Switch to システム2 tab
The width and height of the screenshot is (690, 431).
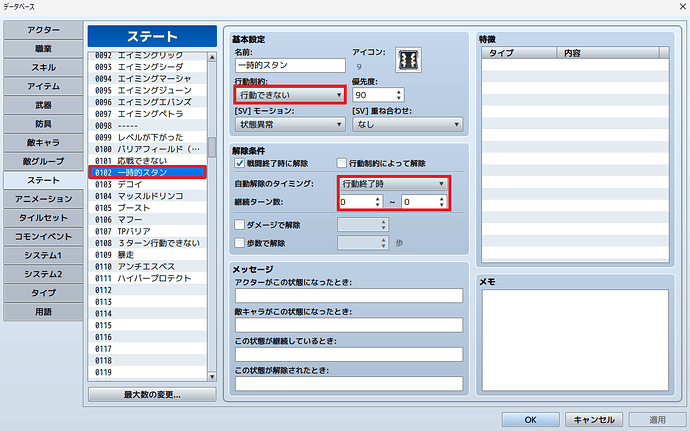click(43, 274)
